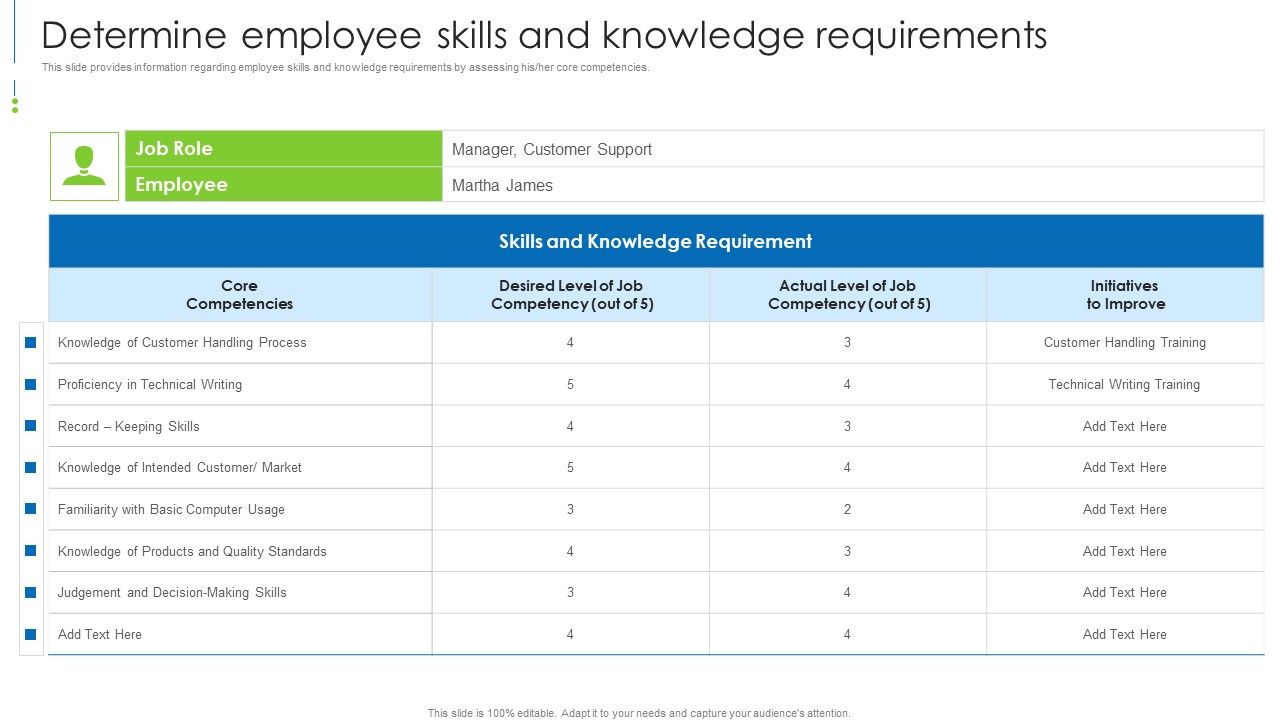
Task: Select Record – Keeping Skills cell
Action: (240, 426)
